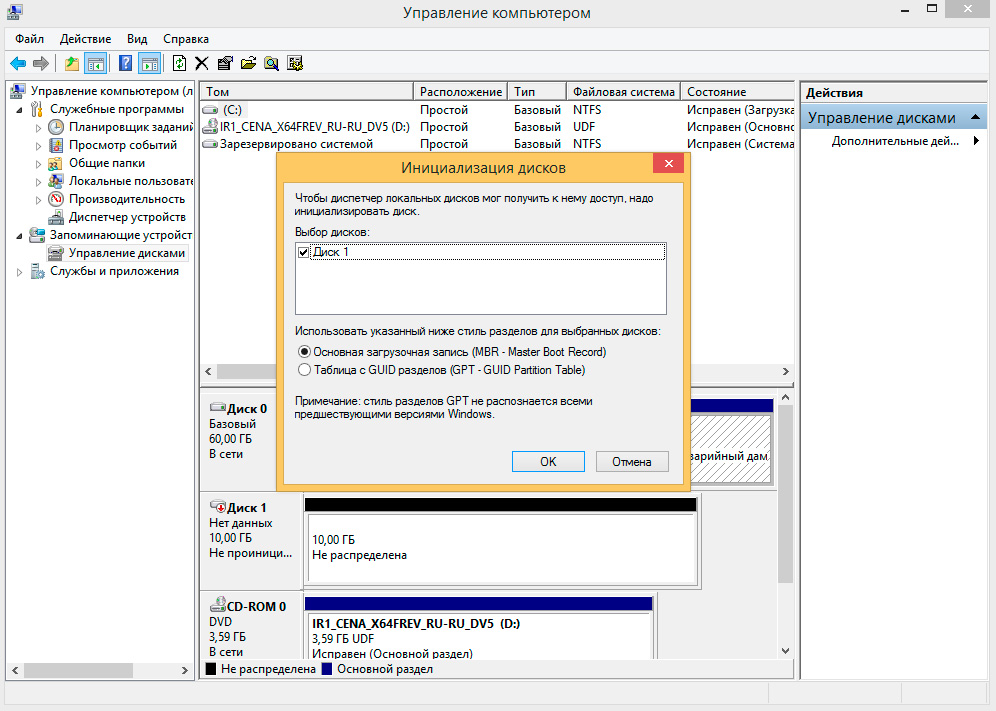Click the gray Forward arrow in toolbar

pos(41,63)
